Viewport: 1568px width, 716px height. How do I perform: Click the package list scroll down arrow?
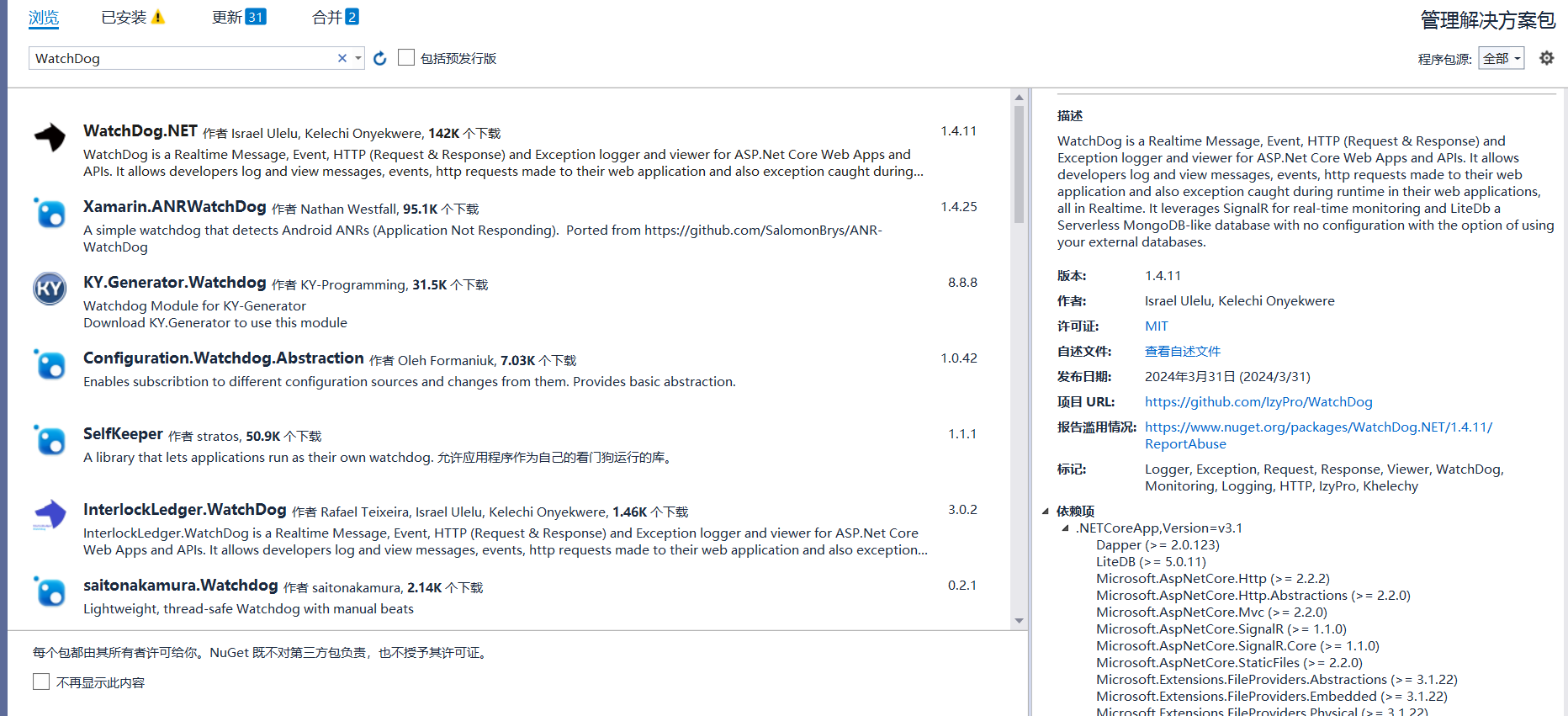click(1019, 621)
